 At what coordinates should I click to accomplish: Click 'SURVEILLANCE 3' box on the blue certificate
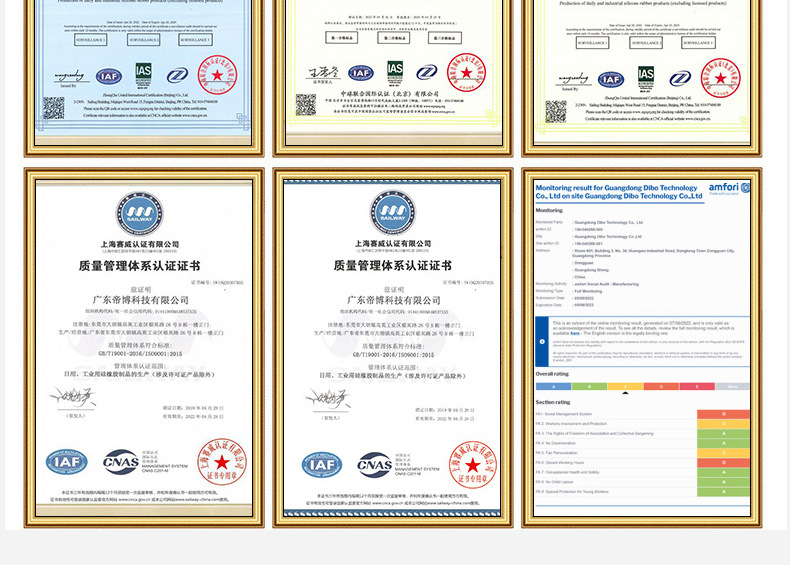pyautogui.click(x=195, y=40)
